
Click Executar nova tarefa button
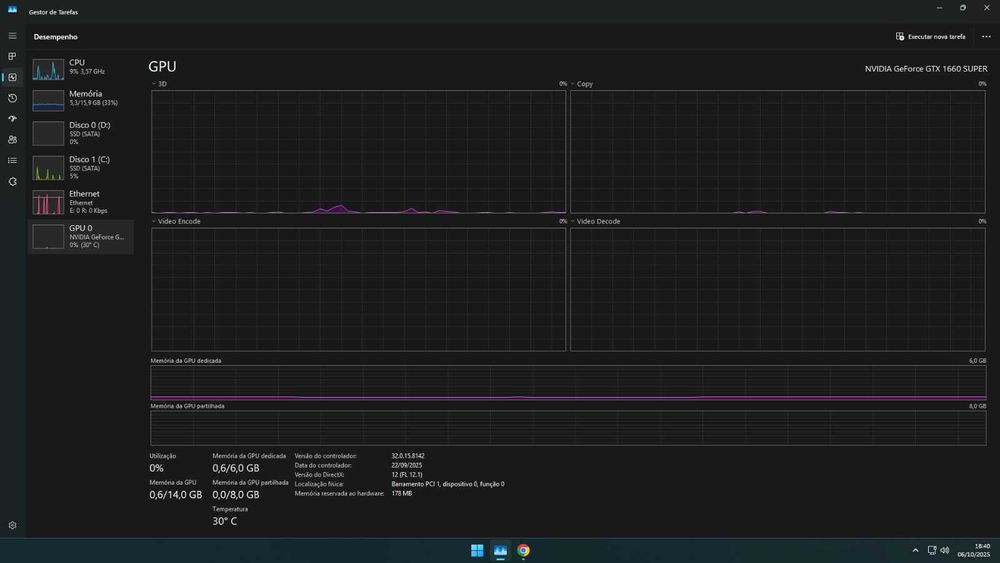pyautogui.click(x=930, y=36)
